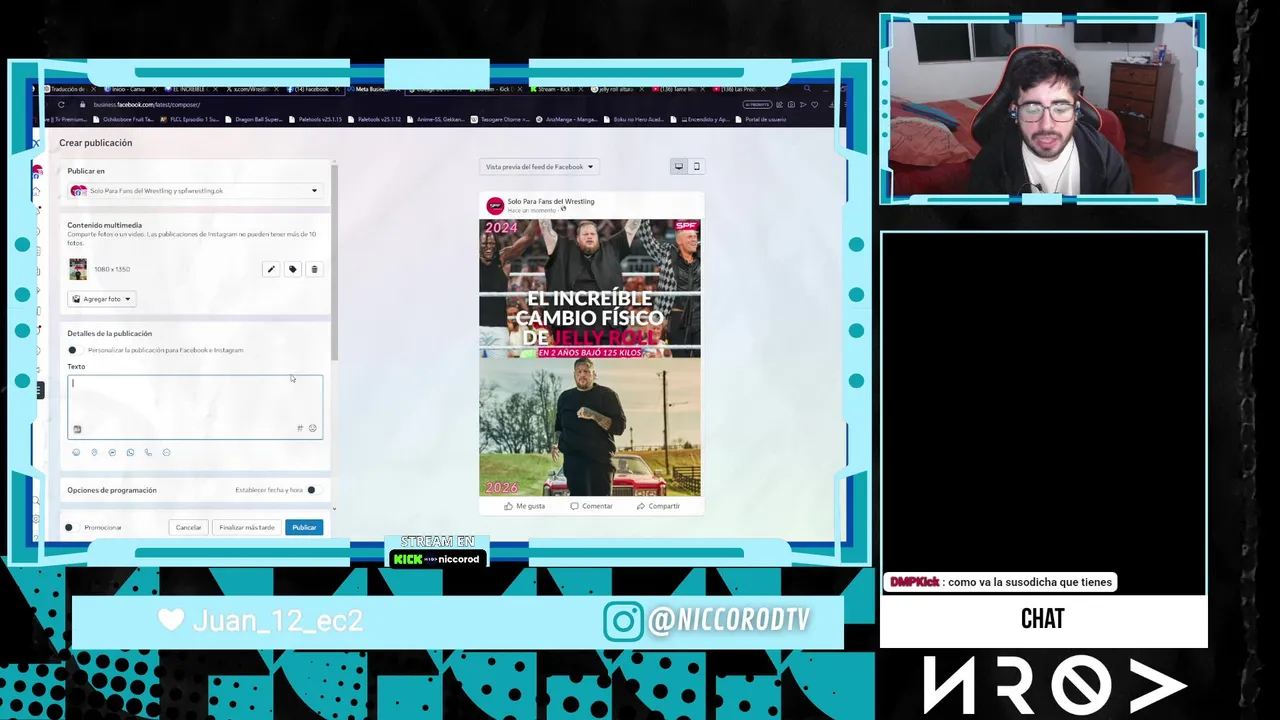Viewport: 1280px width, 720px height.
Task: Edit the uploaded photo with the pencil icon
Action: coord(271,269)
